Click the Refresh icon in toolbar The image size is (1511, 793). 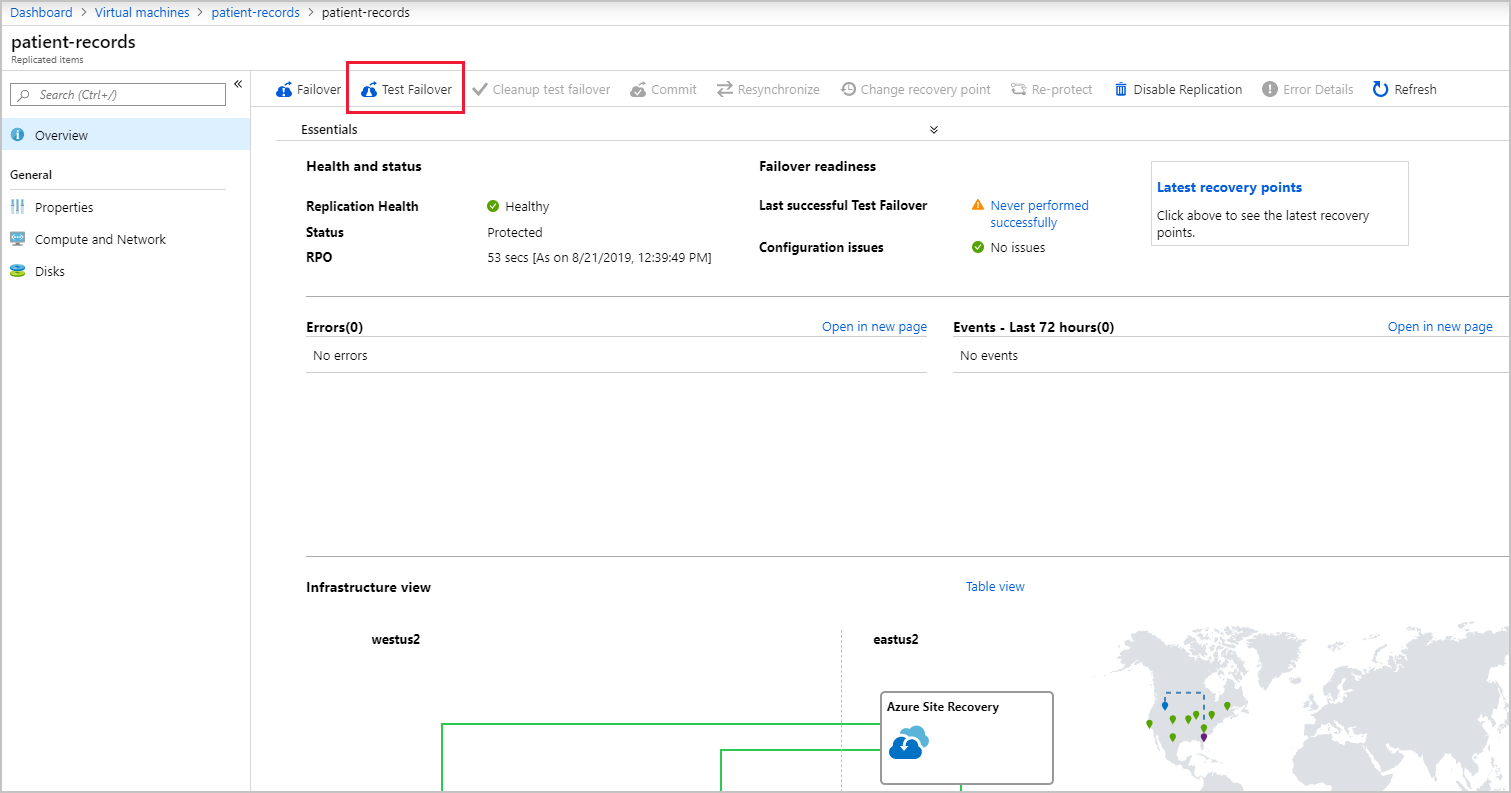tap(1380, 90)
